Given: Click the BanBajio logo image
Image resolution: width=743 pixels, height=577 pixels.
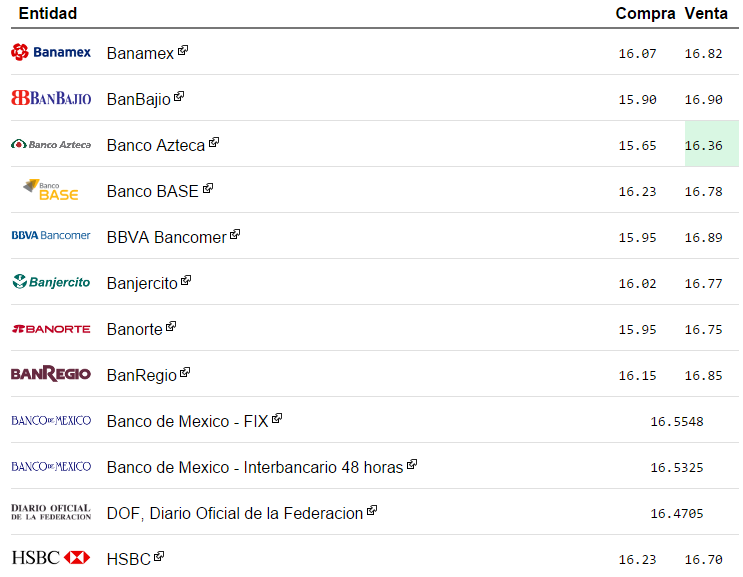Looking at the screenshot, I should coord(50,98).
